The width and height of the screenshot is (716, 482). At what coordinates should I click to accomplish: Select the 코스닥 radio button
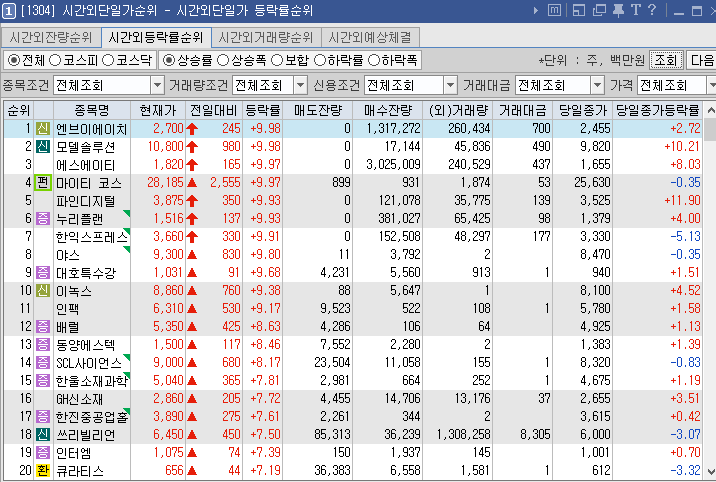tap(108, 60)
